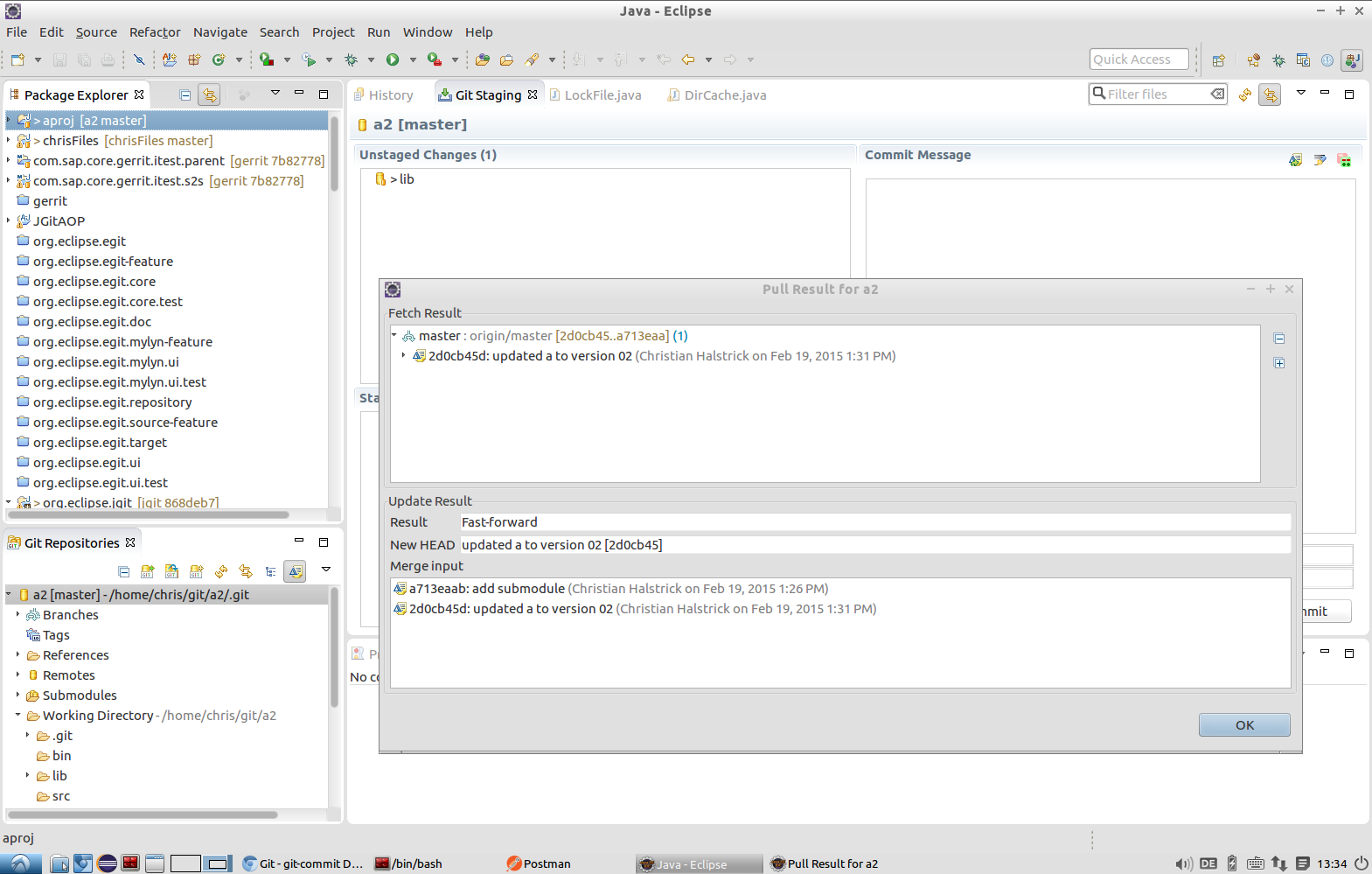Image resolution: width=1372 pixels, height=874 pixels.
Task: Open the Run dropdown arrow
Action: [x=413, y=59]
